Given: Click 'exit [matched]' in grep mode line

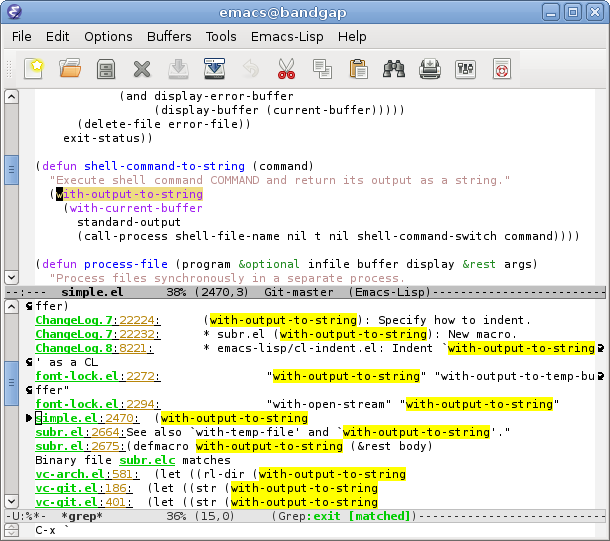Looking at the screenshot, I should (362, 516).
